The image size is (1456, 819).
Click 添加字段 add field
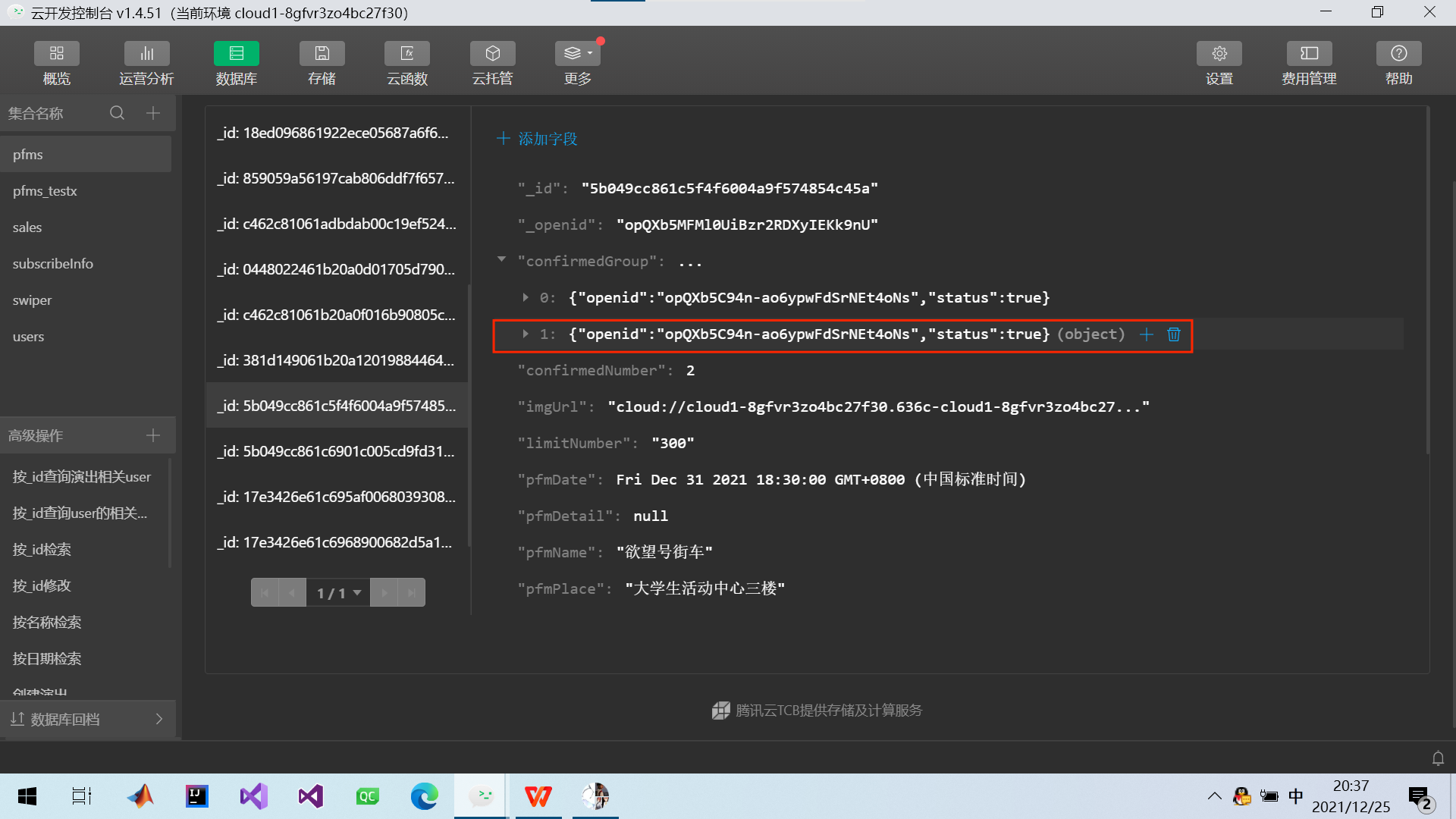click(537, 139)
